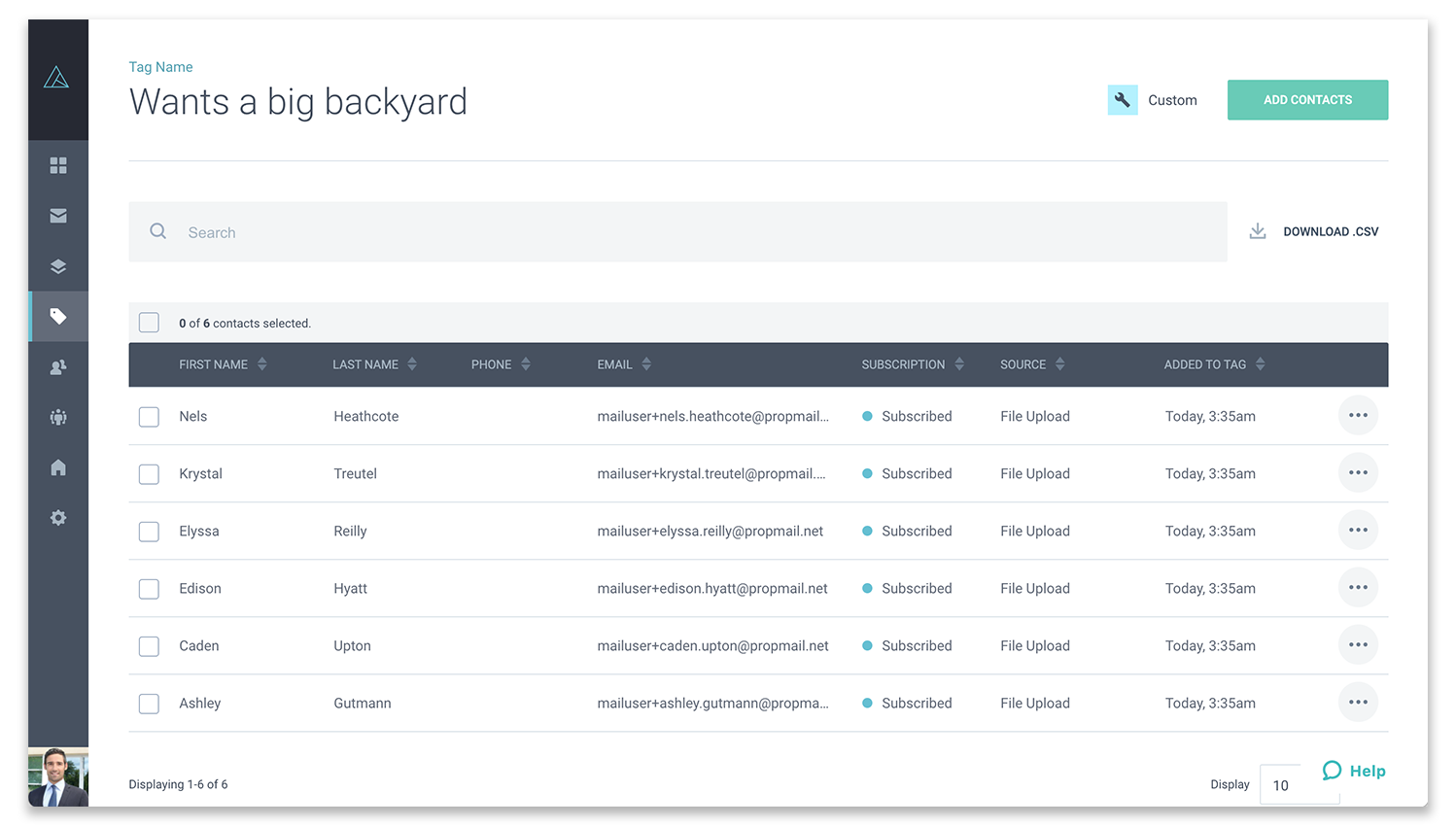
Task: Select the tags sidebar icon
Action: 58,317
